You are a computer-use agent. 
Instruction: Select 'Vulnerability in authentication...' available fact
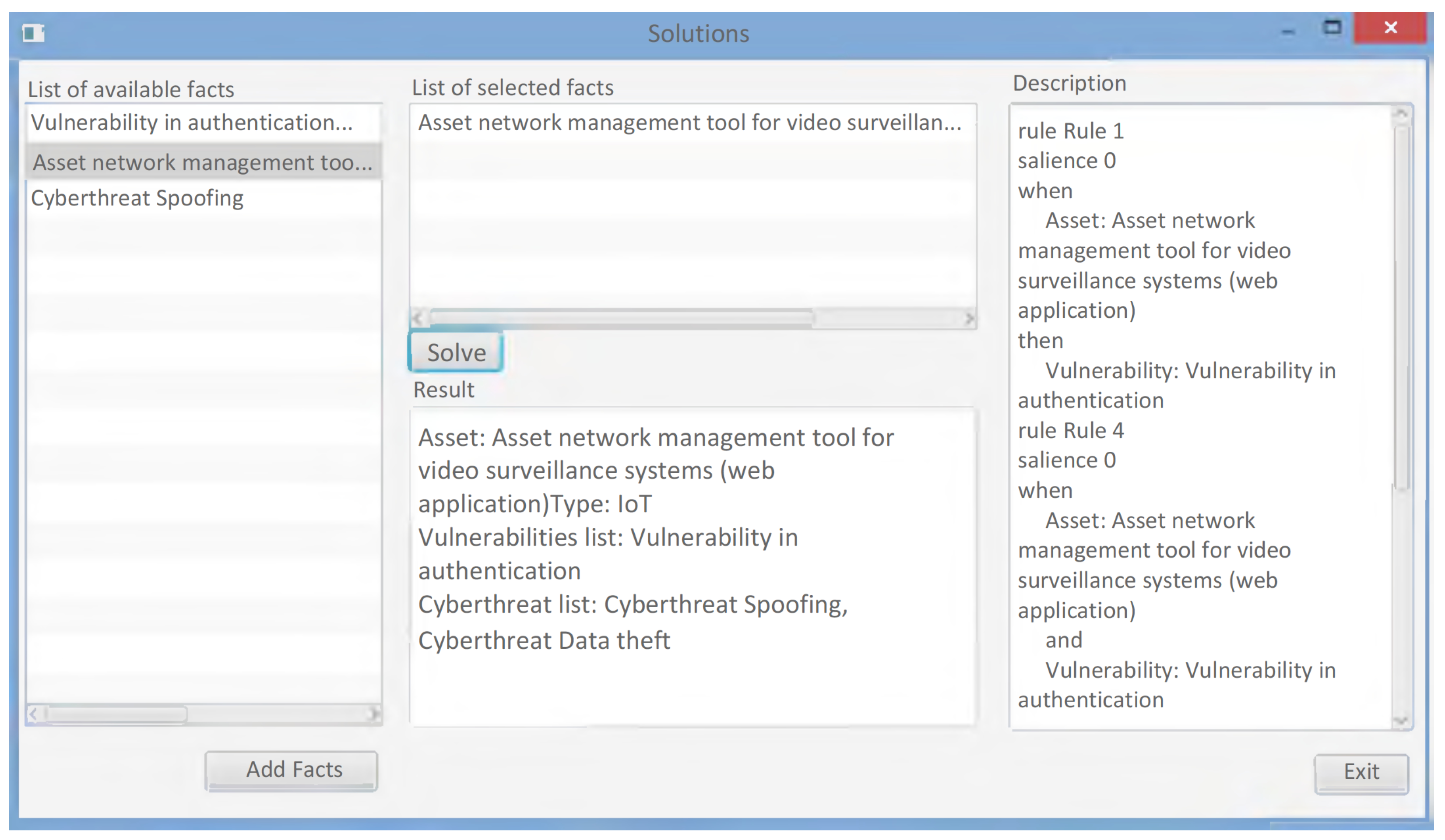[192, 123]
